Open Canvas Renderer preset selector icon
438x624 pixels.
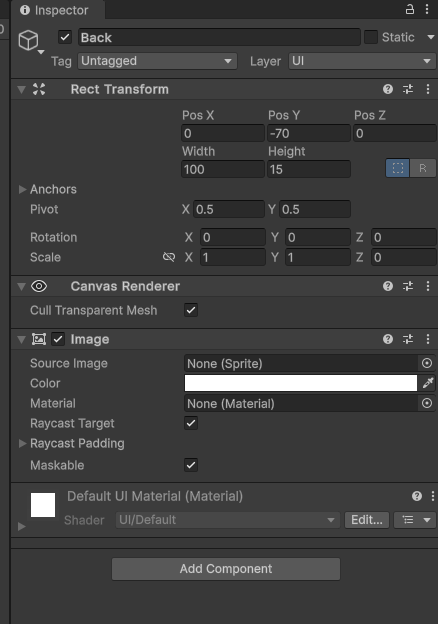[x=408, y=286]
